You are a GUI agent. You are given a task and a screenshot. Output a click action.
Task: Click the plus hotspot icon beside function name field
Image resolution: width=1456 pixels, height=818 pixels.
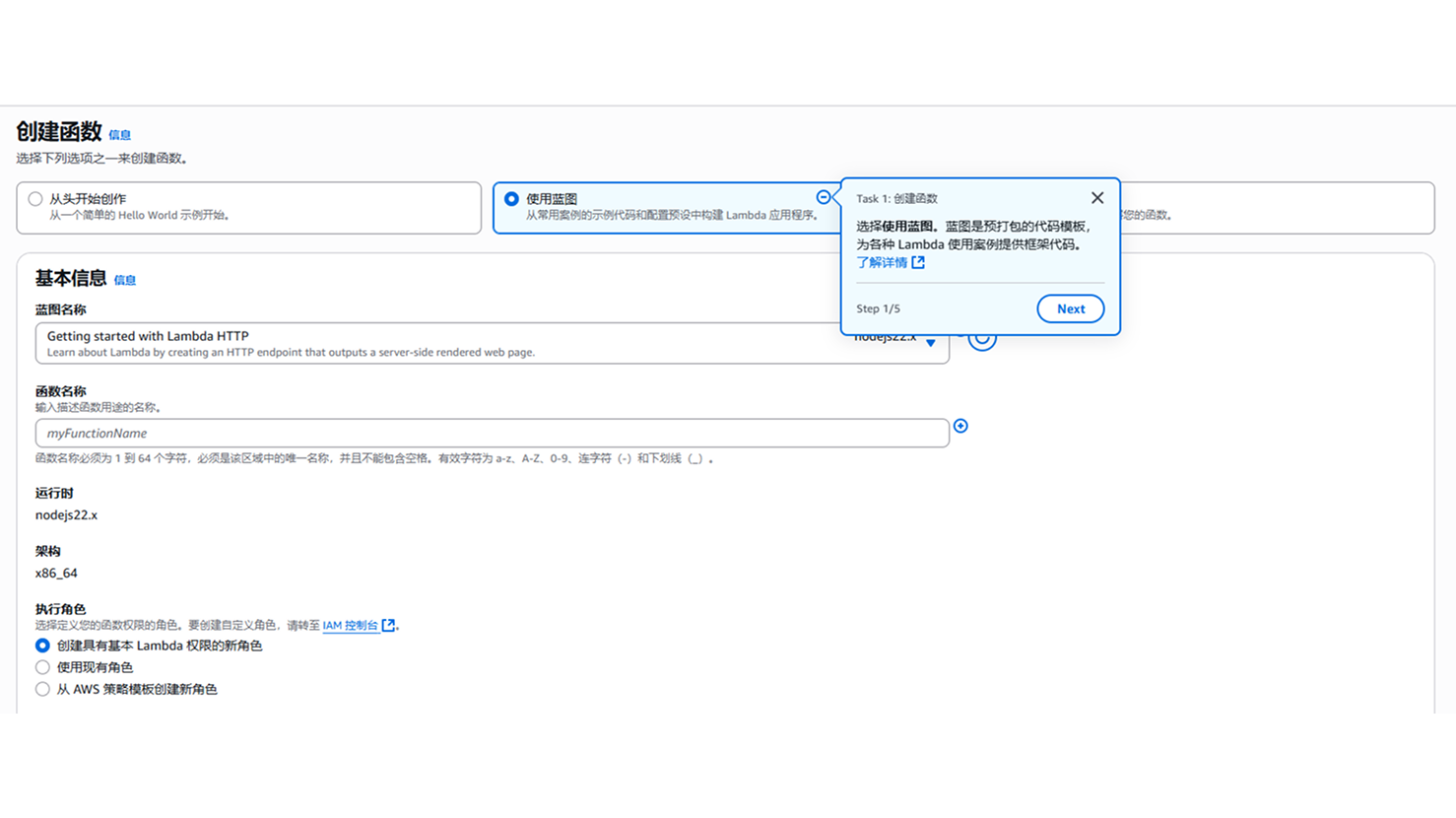coord(960,426)
